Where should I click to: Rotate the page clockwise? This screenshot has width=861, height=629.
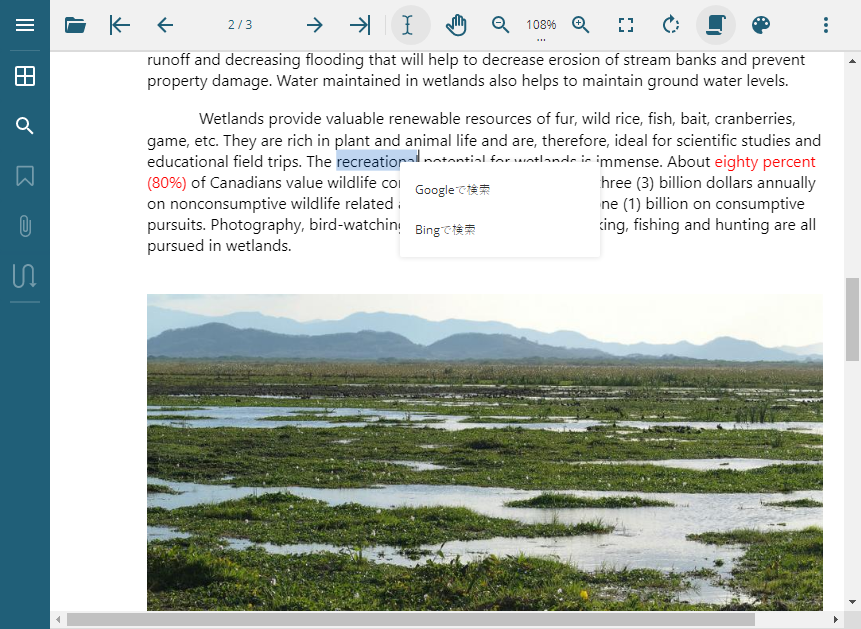(x=670, y=25)
